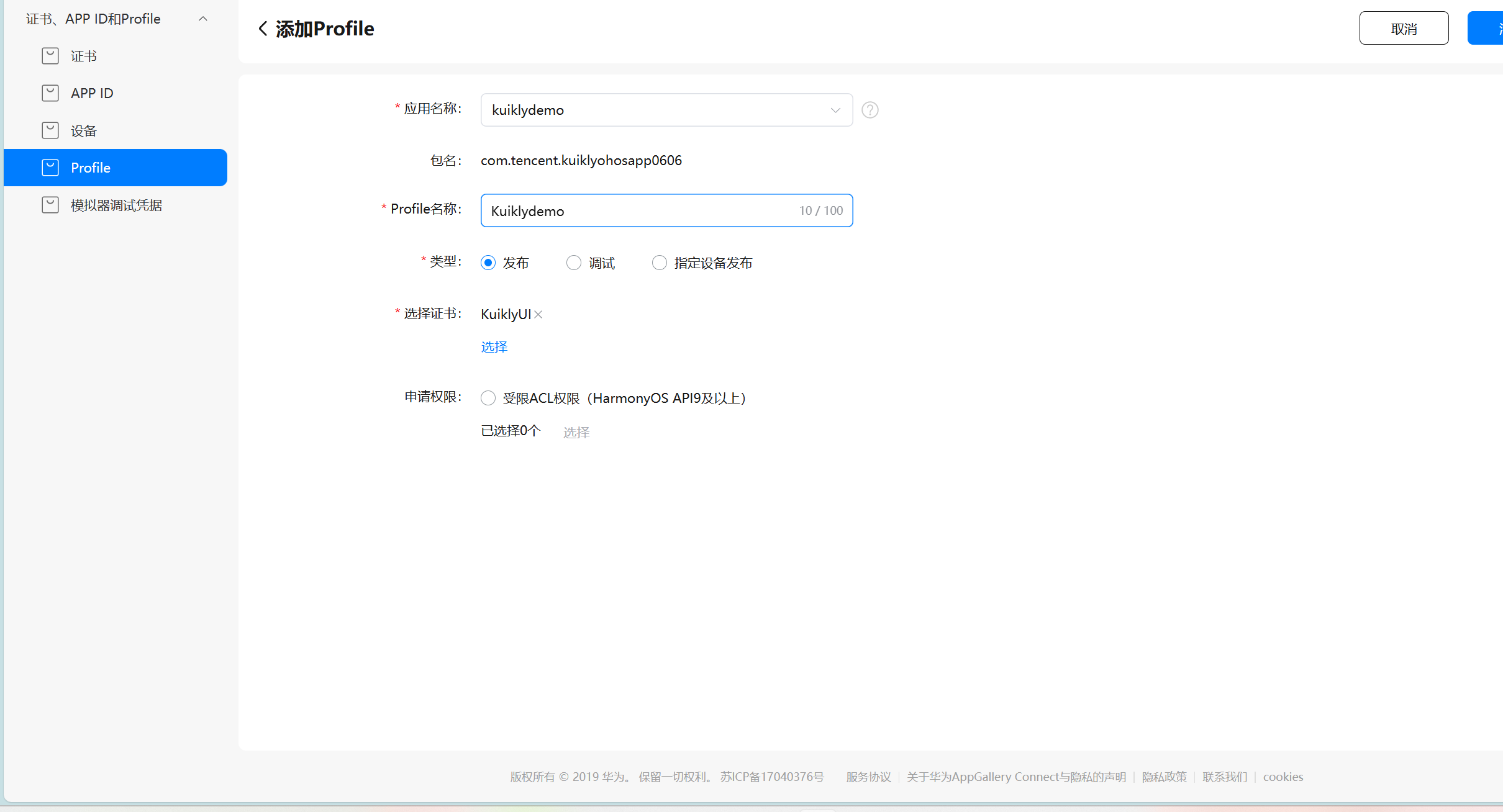Click the 证书 sidebar icon
1503x812 pixels.
50,56
